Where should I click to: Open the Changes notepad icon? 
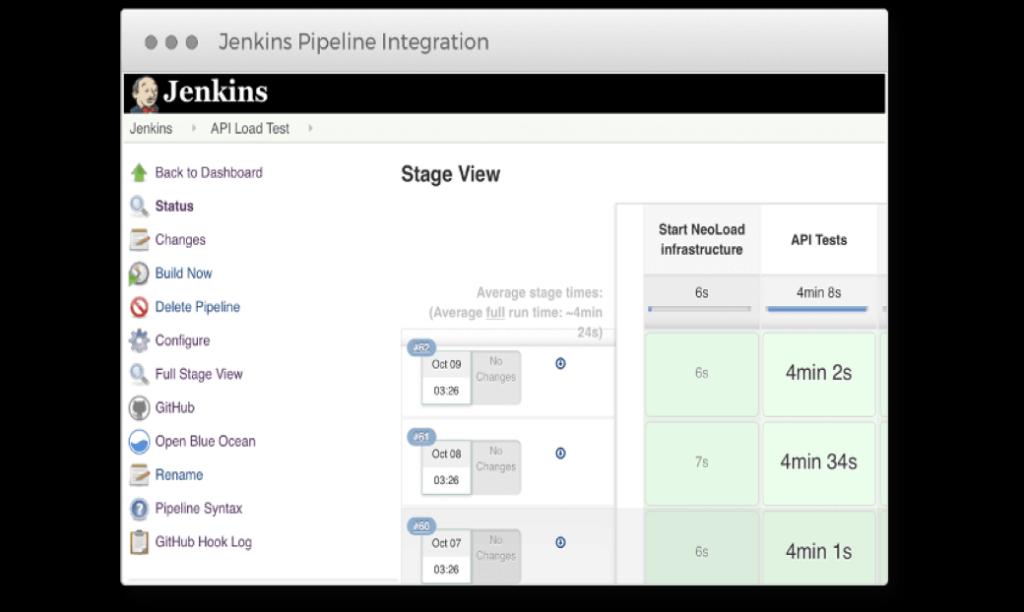(139, 240)
